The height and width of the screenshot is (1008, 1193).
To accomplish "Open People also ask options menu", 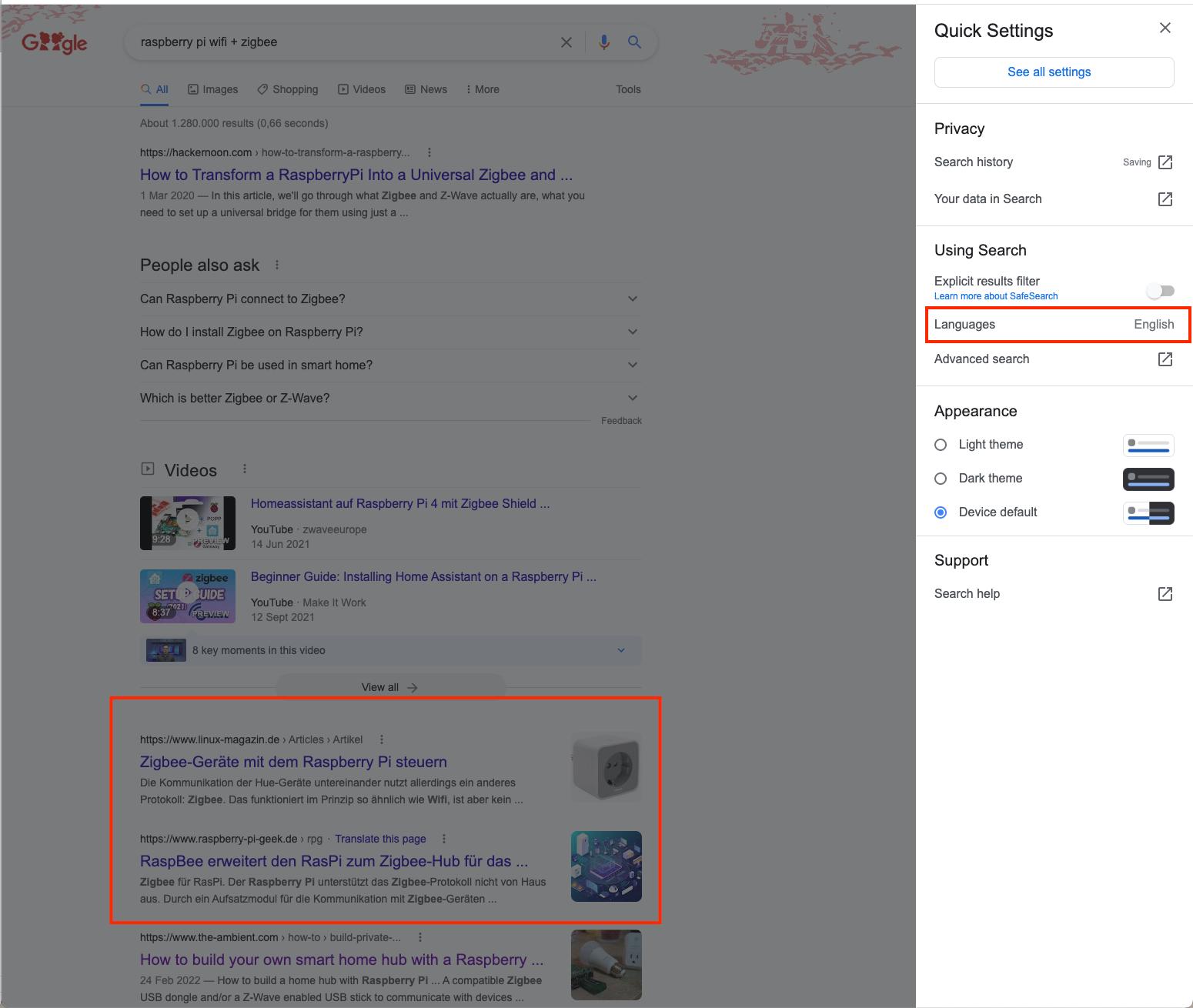I will click(x=277, y=265).
